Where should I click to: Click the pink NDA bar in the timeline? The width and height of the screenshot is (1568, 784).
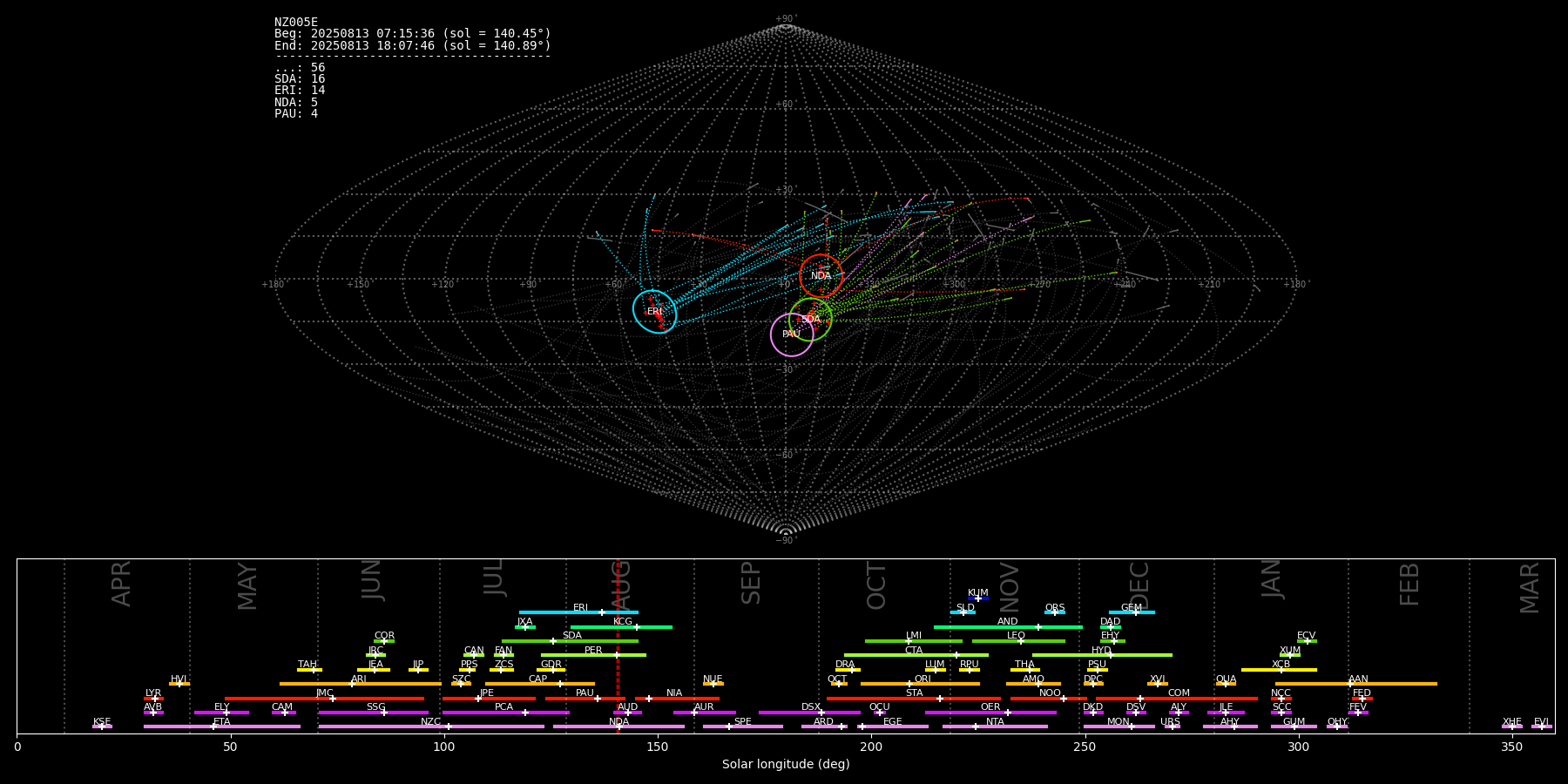click(618, 727)
